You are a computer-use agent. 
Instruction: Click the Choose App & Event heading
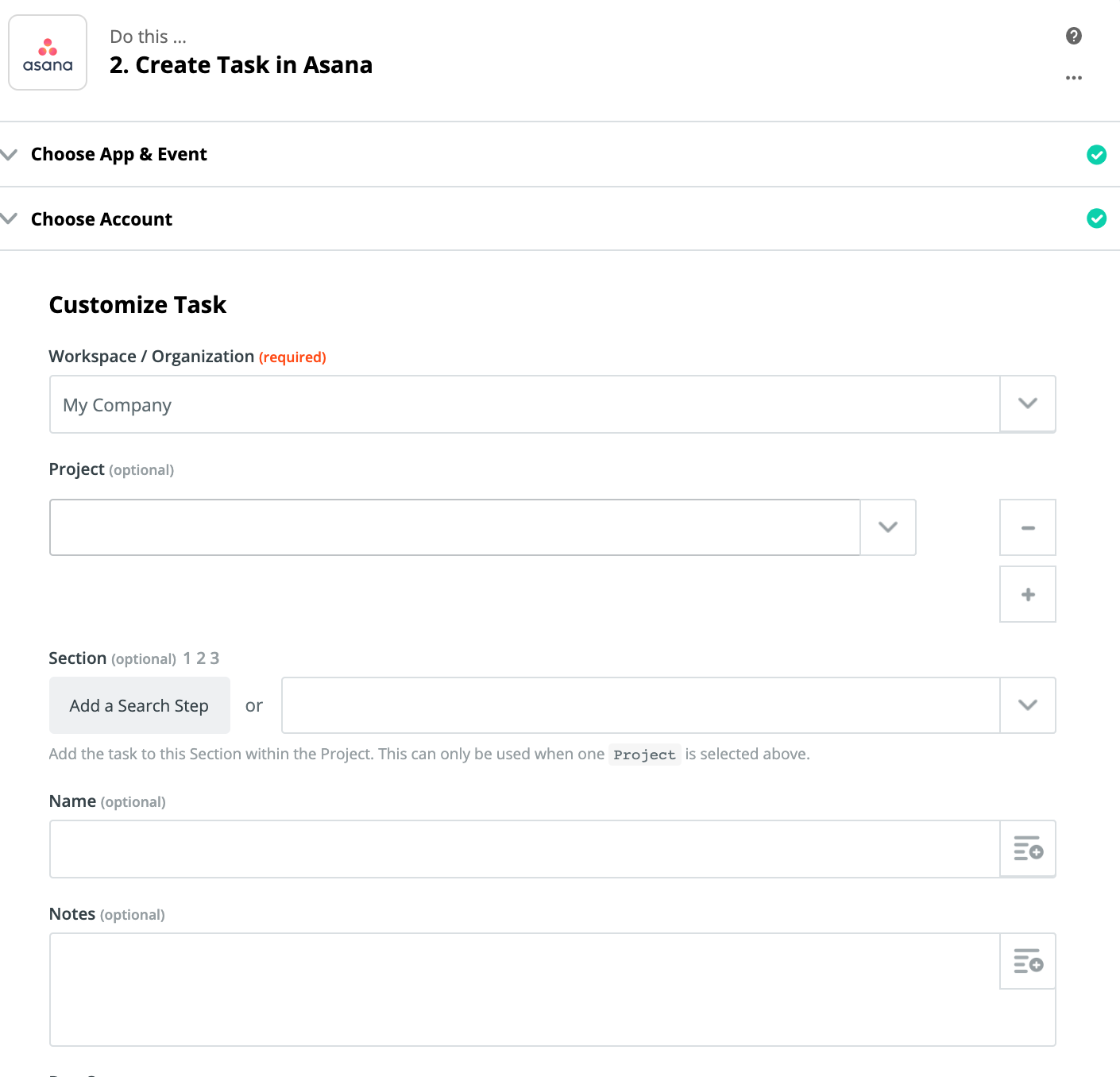tap(119, 154)
